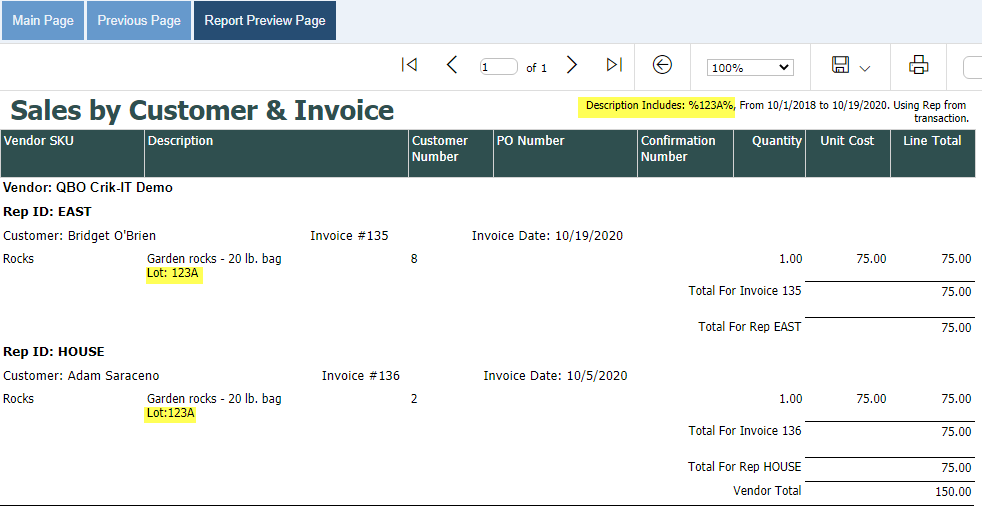Click the next page arrow icon
The image size is (982, 507).
pos(572,65)
